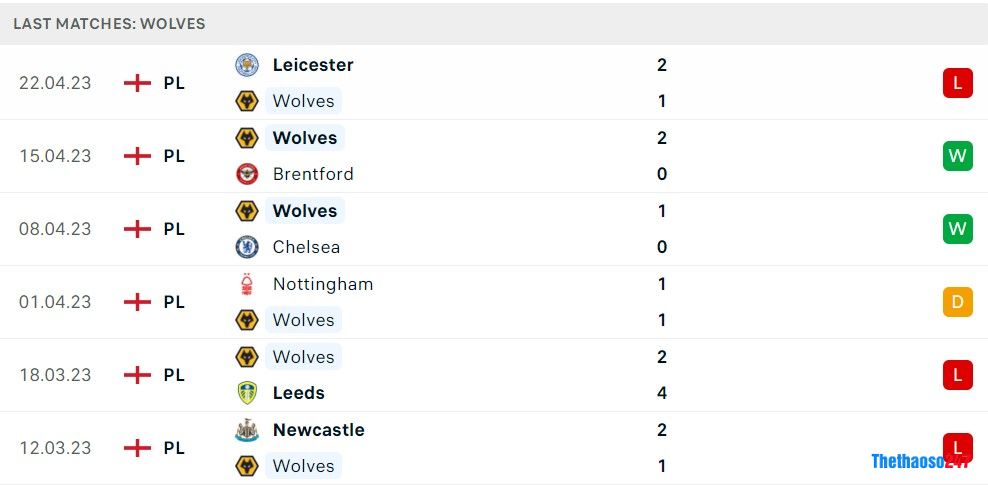
Task: Click the Chelsea club crest icon
Action: (246, 247)
